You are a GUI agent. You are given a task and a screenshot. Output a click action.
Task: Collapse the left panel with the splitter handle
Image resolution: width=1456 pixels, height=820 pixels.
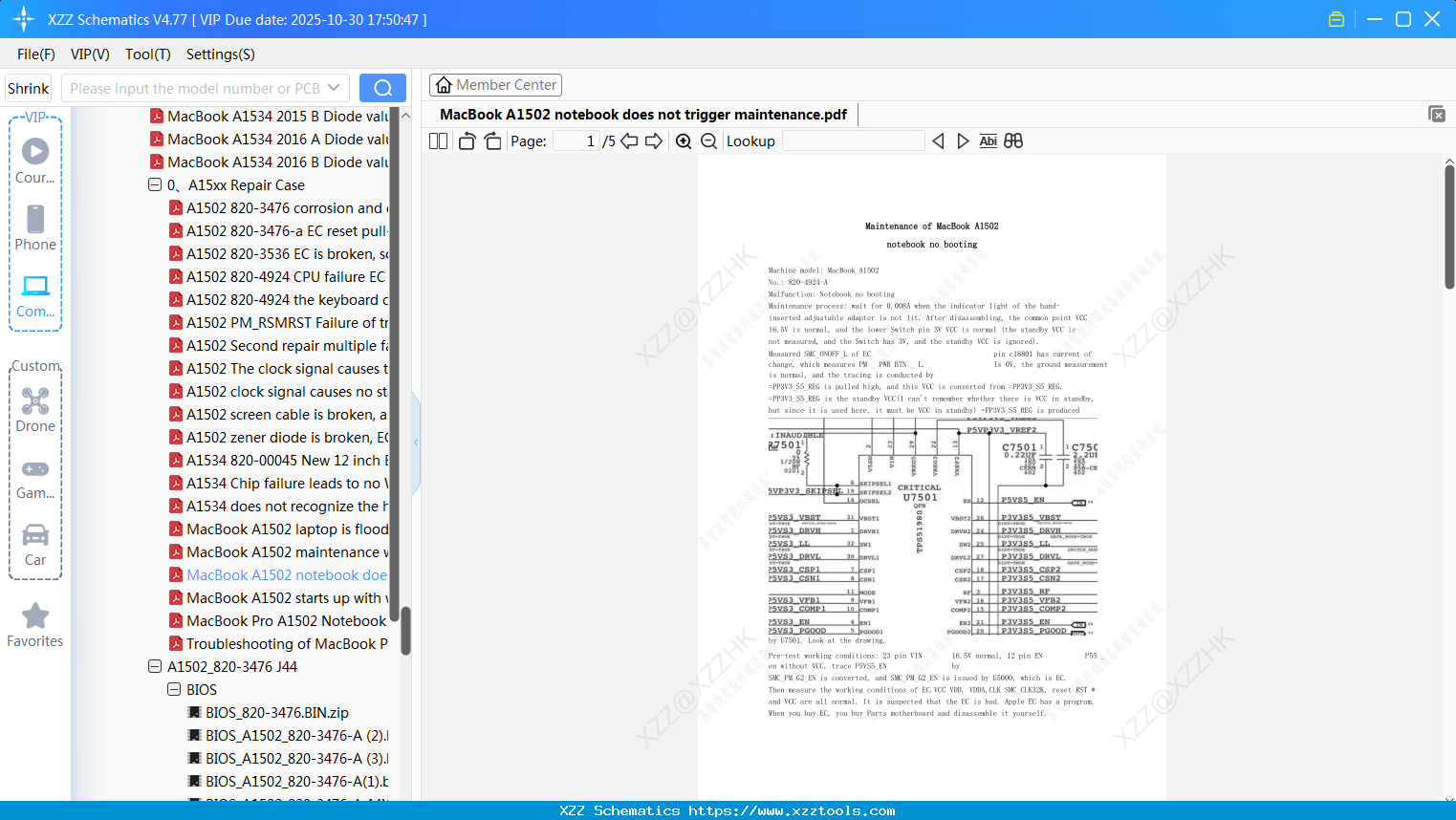click(x=416, y=442)
